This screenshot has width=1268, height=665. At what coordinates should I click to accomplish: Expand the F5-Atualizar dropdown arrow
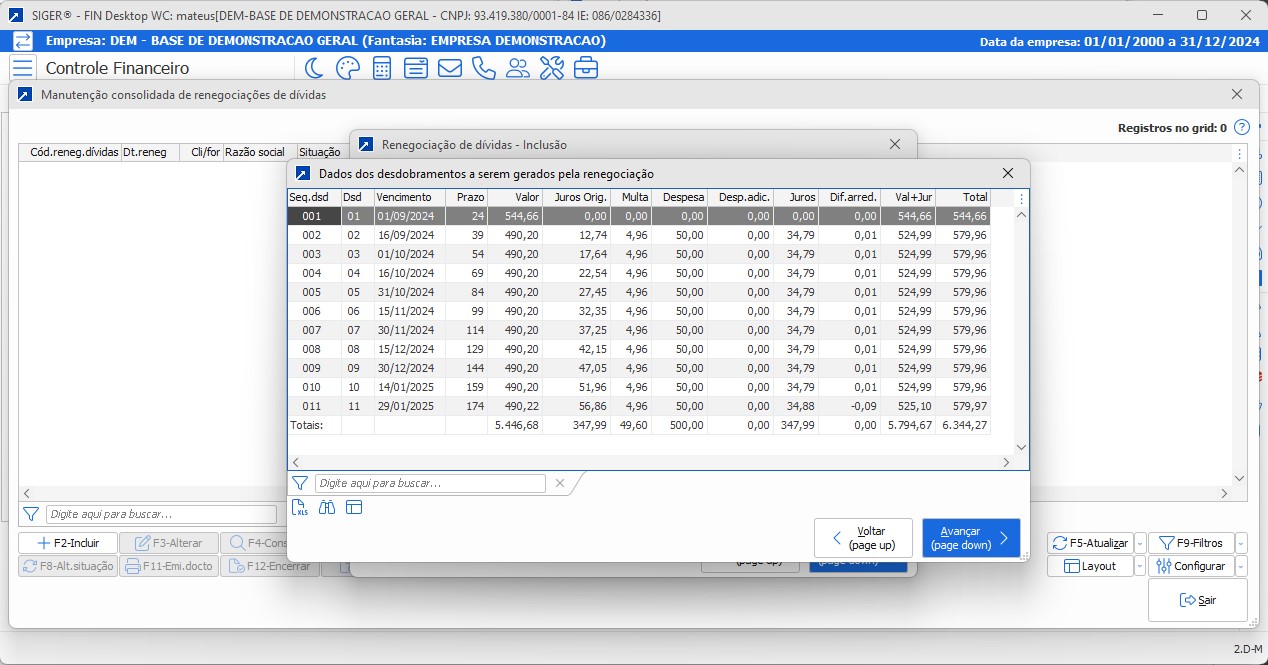[x=1139, y=543]
